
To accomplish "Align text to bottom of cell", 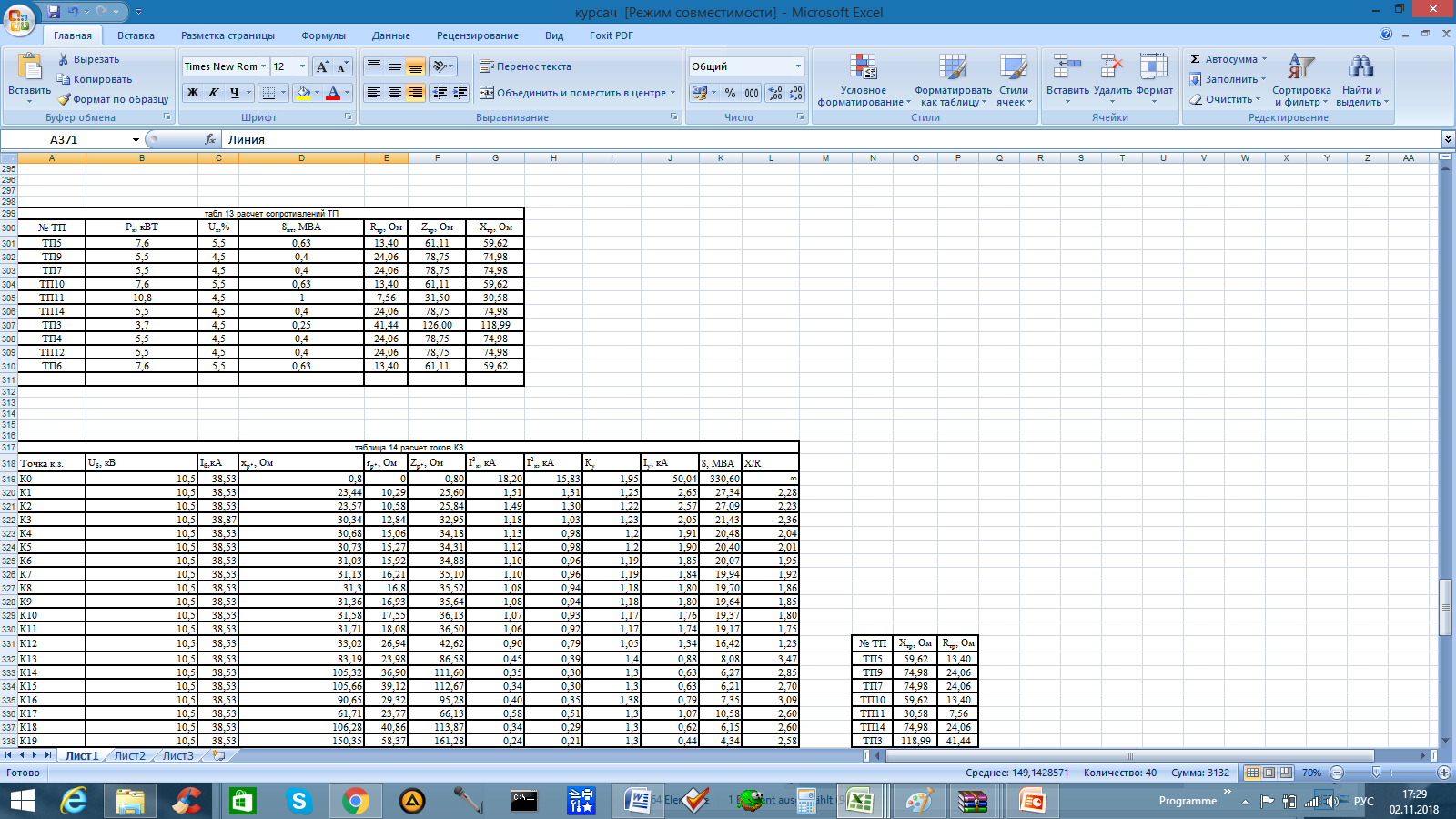I will pyautogui.click(x=415, y=66).
